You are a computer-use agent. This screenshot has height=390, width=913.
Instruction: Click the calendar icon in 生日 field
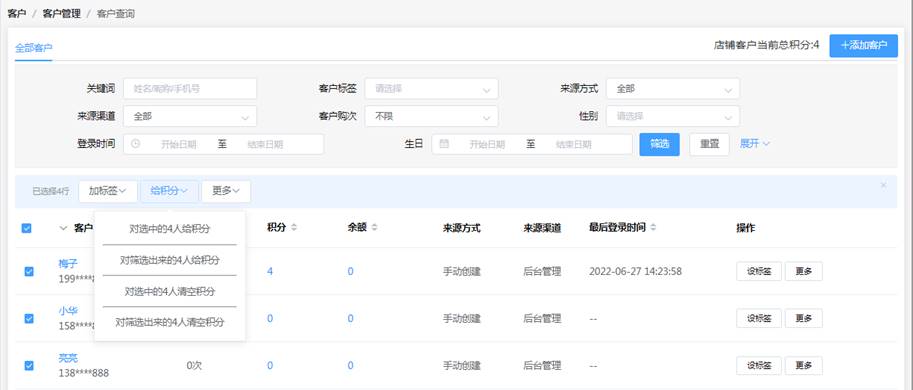click(444, 144)
